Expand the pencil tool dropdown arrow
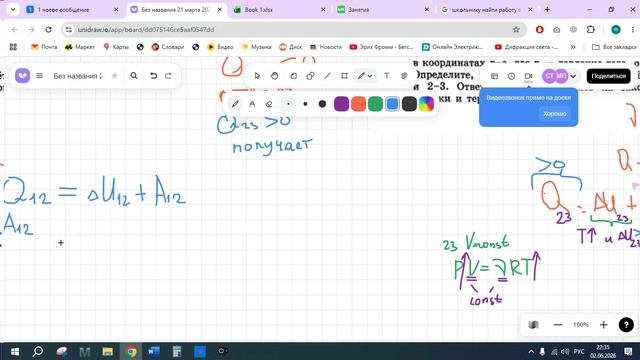 pos(370,76)
